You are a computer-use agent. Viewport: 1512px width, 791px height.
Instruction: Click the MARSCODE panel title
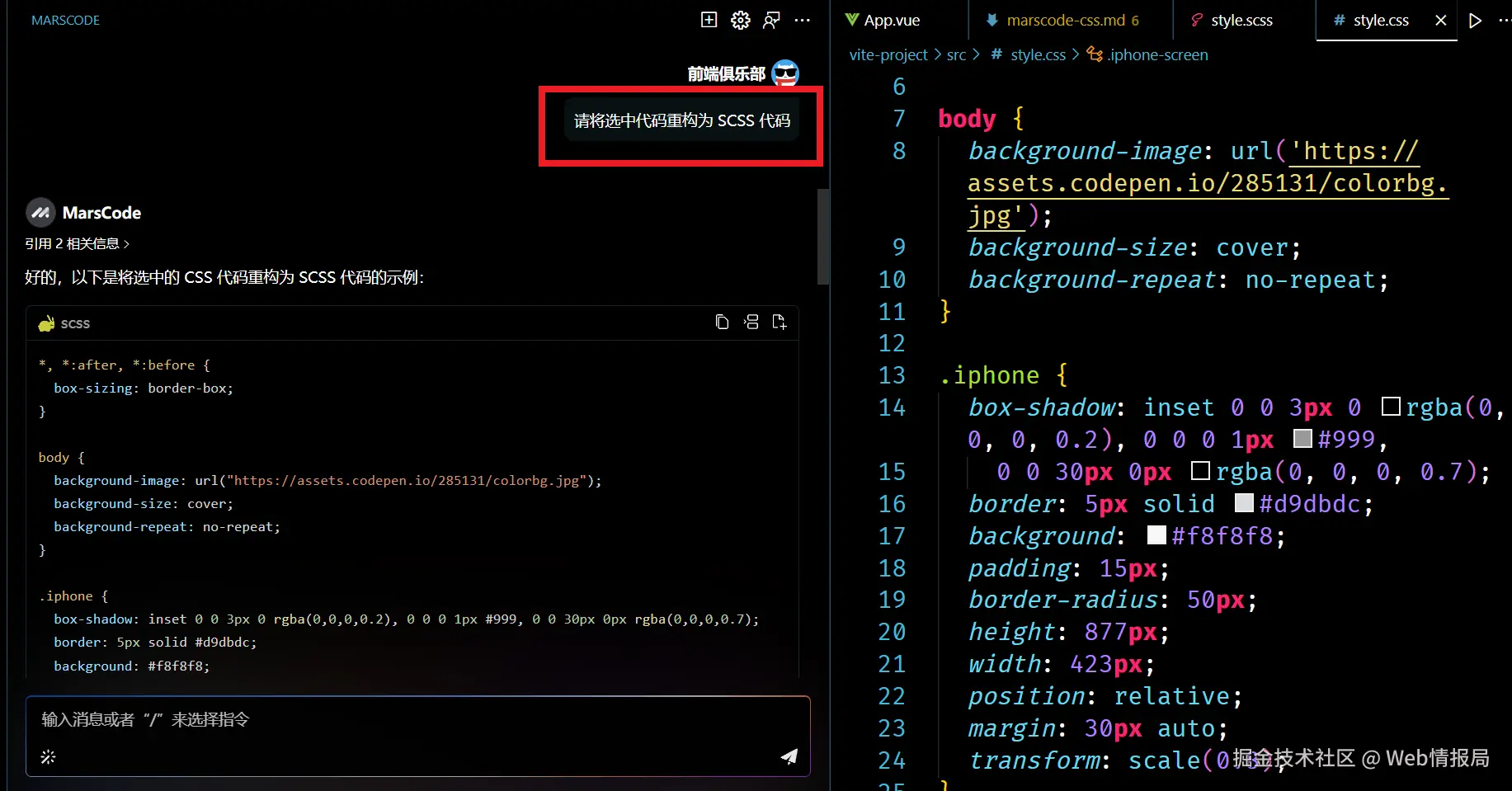pyautogui.click(x=65, y=21)
